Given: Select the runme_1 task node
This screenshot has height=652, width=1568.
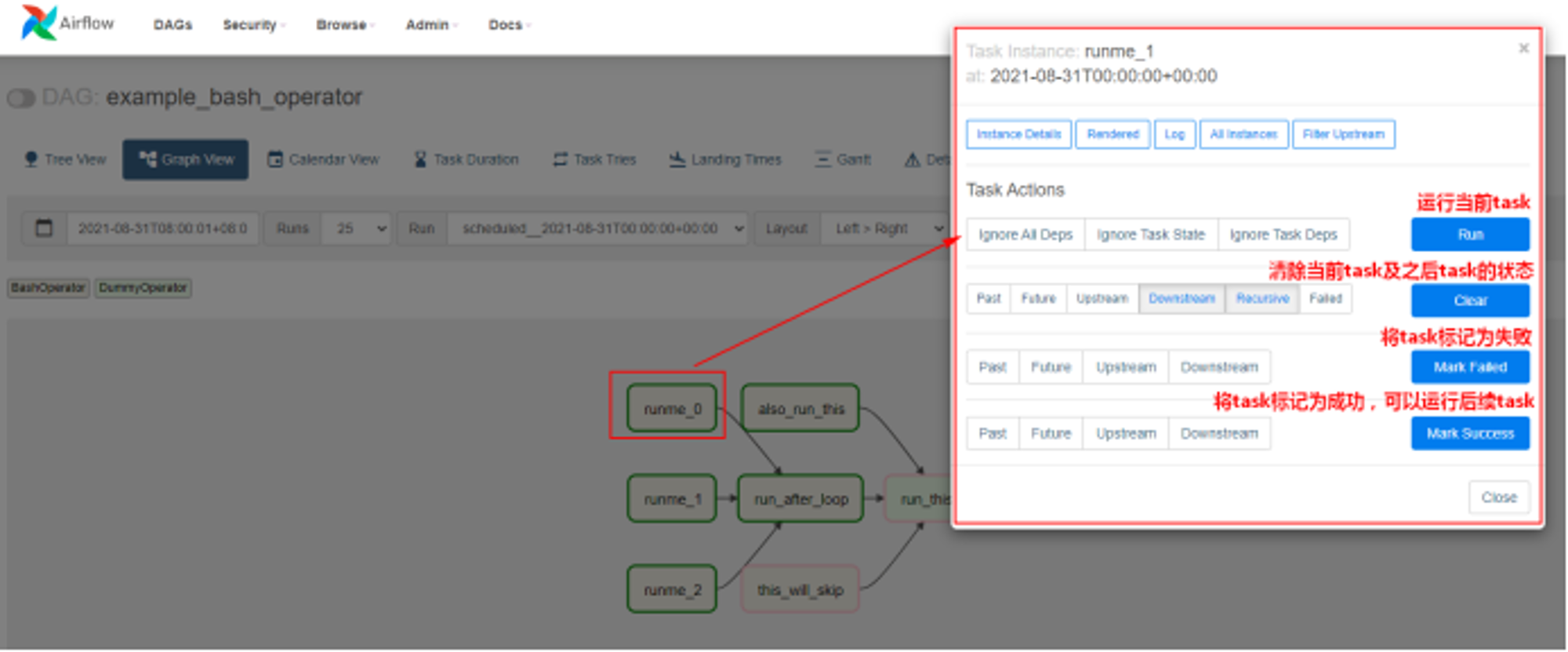Looking at the screenshot, I should coord(672,499).
